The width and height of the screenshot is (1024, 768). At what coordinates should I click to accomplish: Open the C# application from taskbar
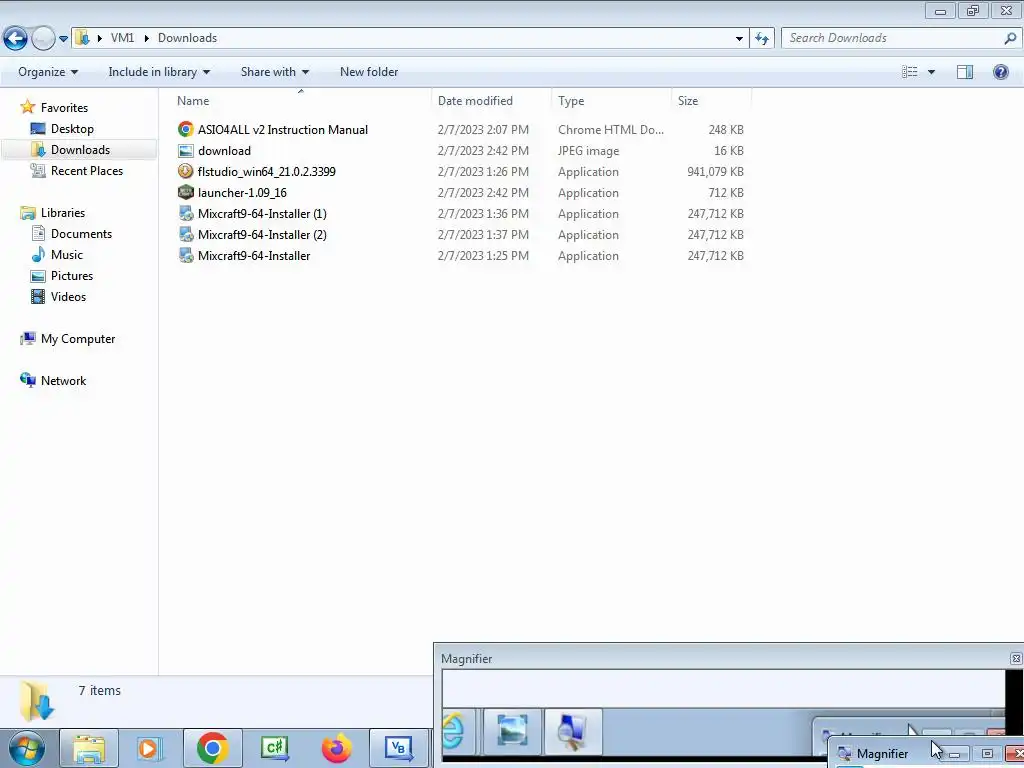(274, 748)
